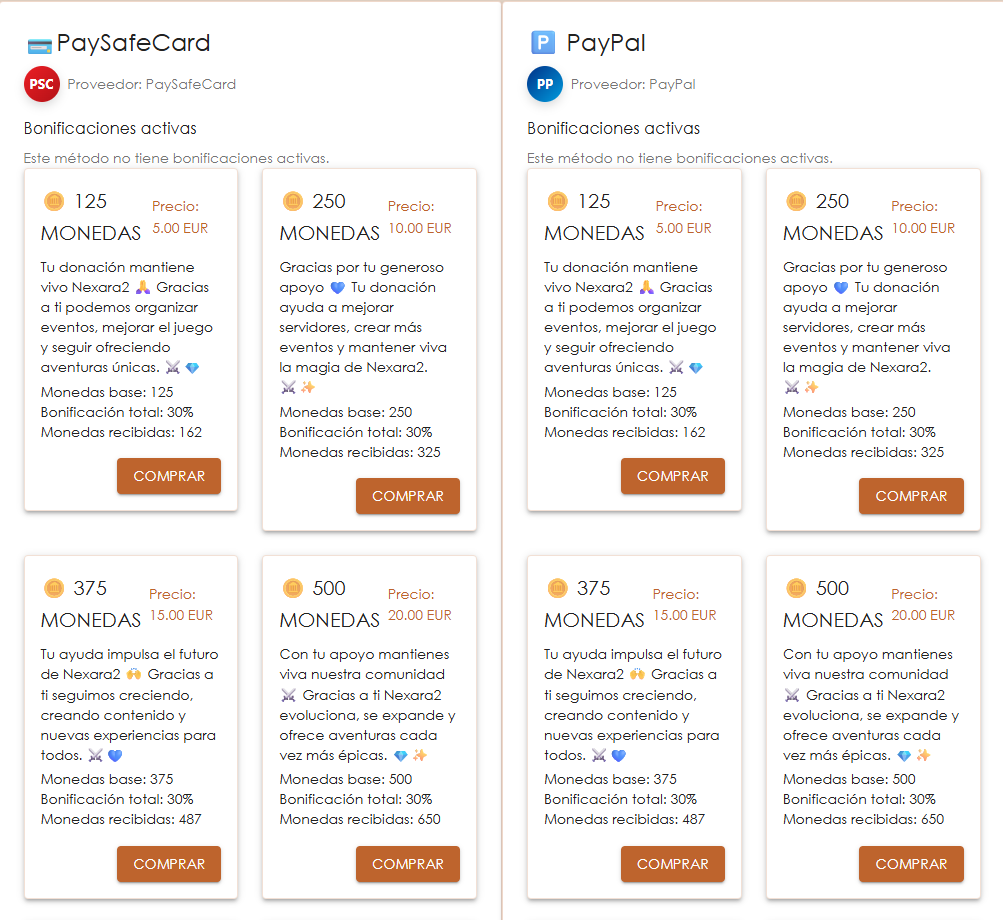Hit Comprar on PaySafeCard 500 Monedas
This screenshot has height=920, width=1003.
408,864
